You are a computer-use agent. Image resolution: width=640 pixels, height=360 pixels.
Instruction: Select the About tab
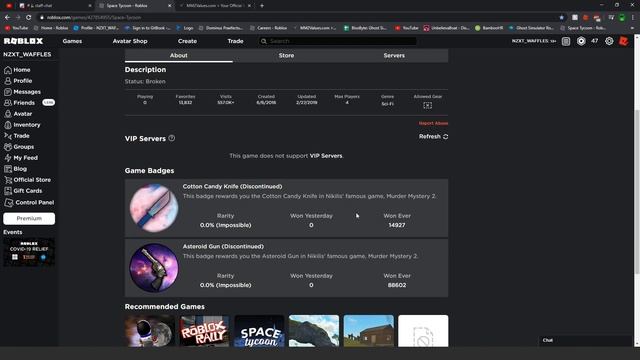[179, 56]
